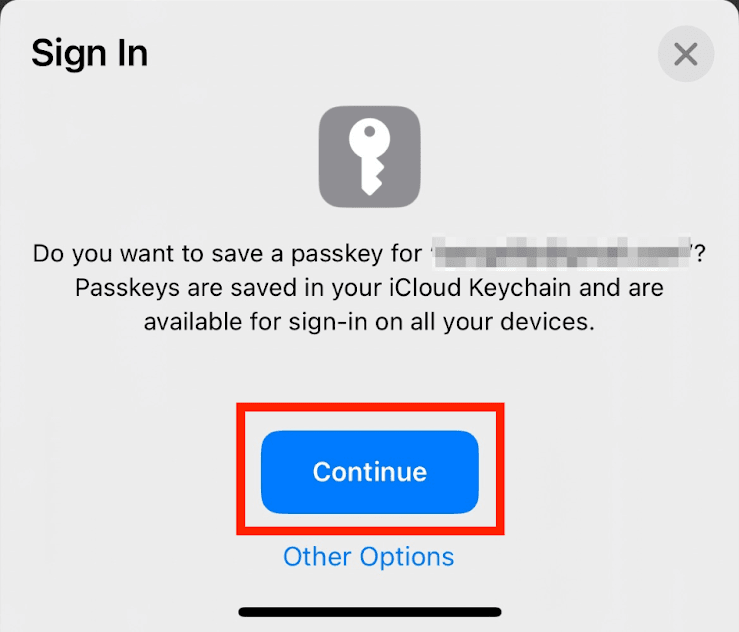Click the passkey key icon

[369, 156]
